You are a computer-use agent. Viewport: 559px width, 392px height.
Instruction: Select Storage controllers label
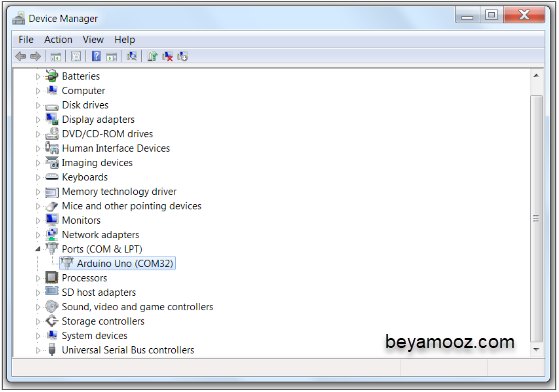coord(103,321)
